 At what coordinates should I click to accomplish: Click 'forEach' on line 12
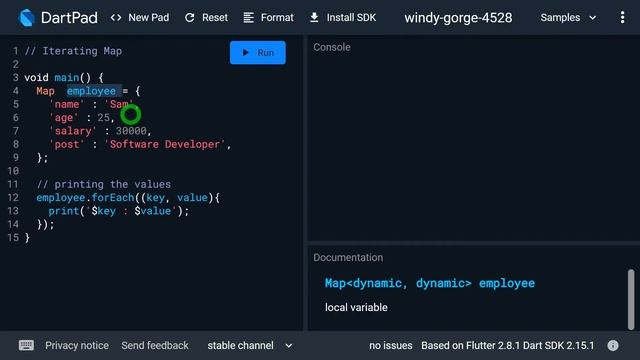pos(113,198)
